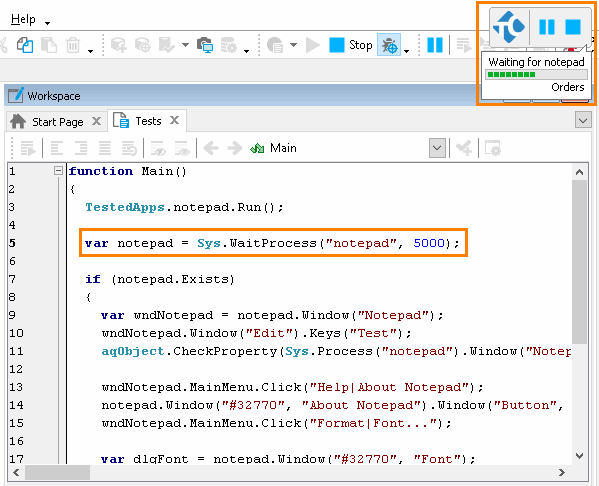The width and height of the screenshot is (599, 486).
Task: Stop test from floating indicator
Action: tap(573, 27)
